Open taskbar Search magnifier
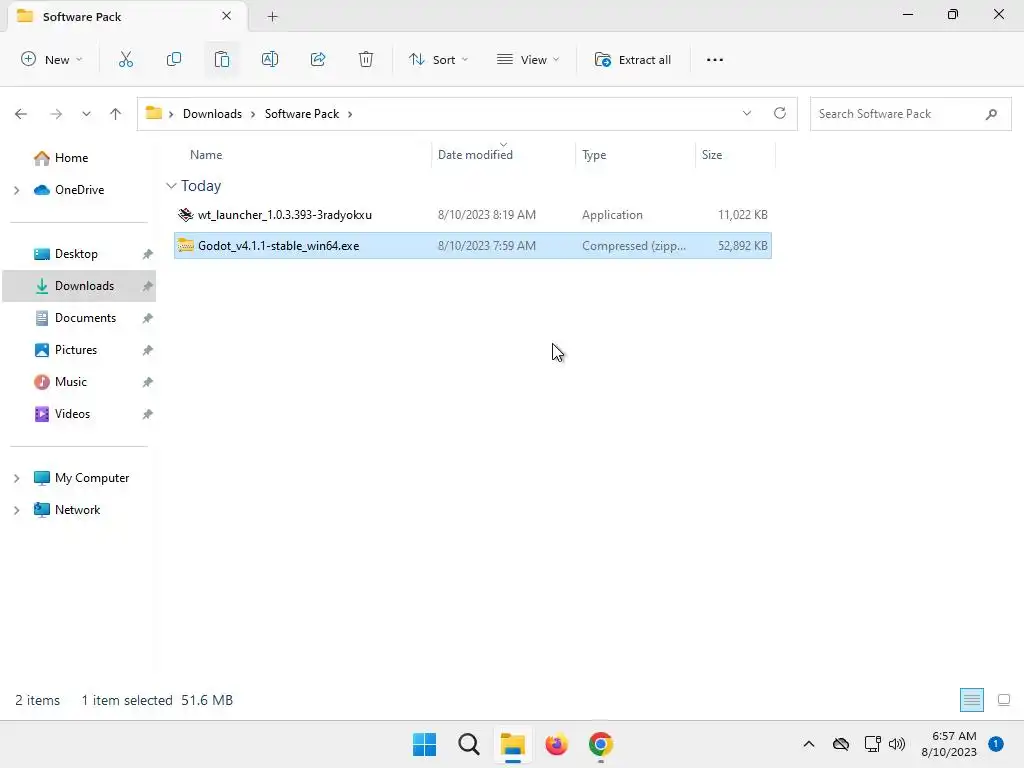 (468, 744)
